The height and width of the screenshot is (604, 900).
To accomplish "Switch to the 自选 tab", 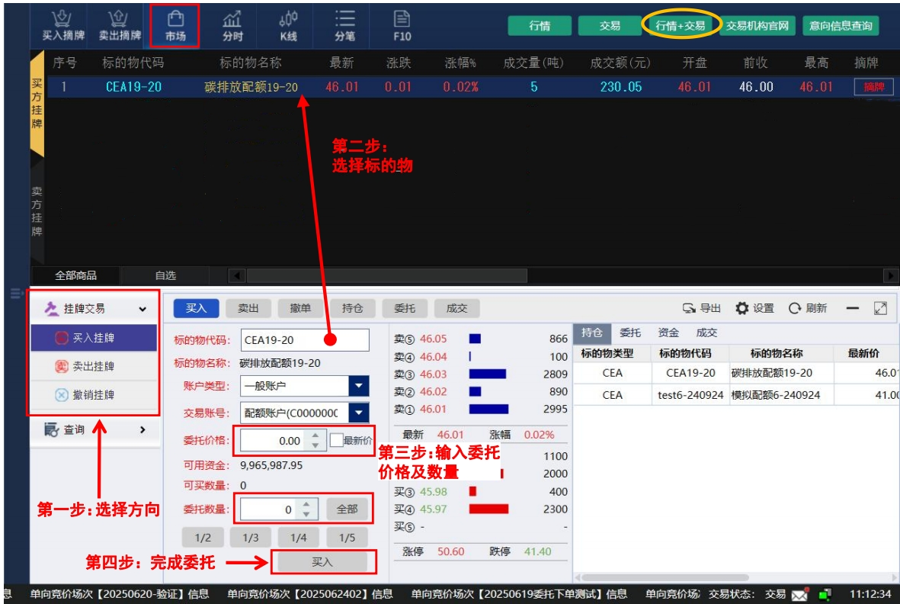I will 165,276.
